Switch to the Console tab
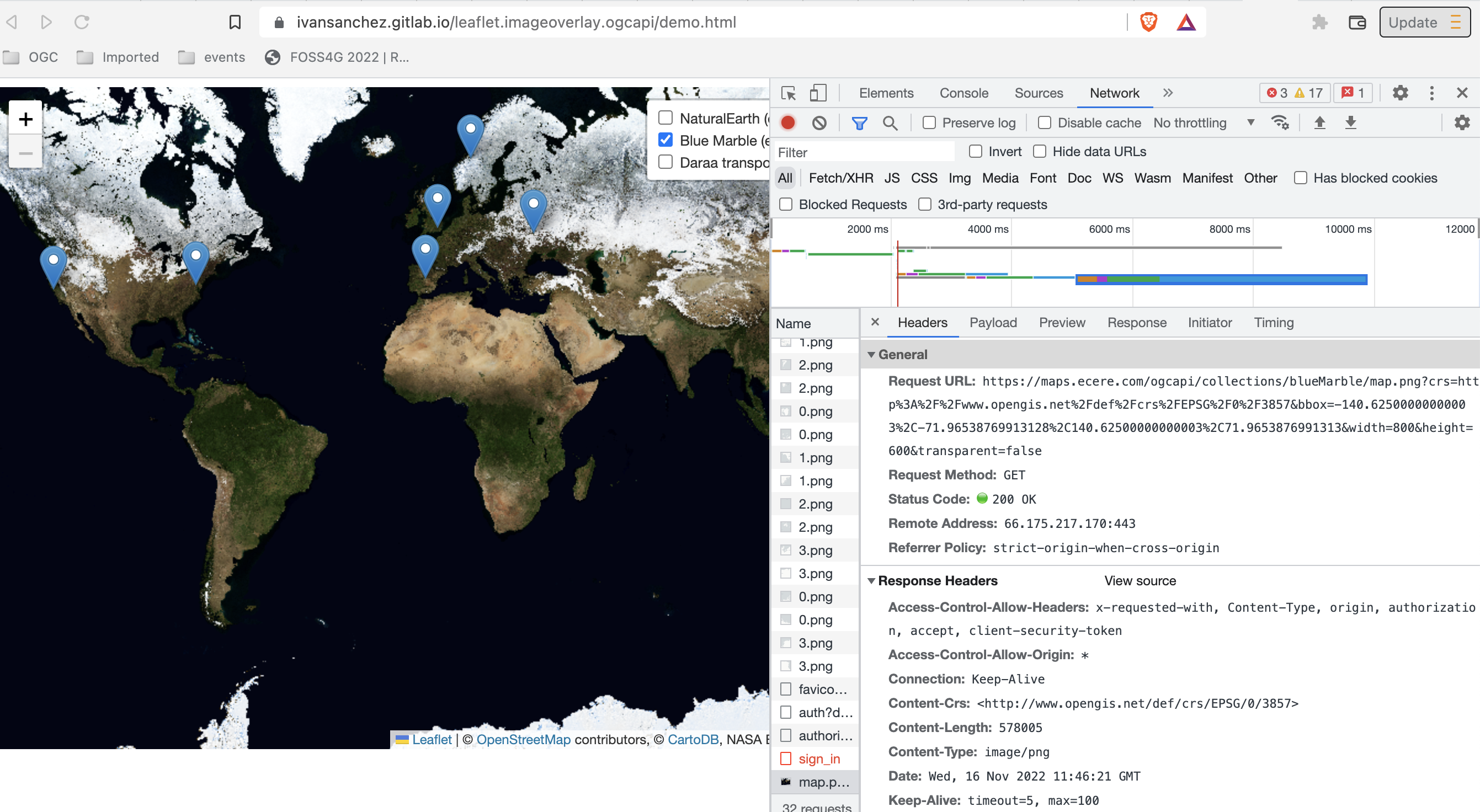Screen dimensions: 1480x812 click(963, 93)
